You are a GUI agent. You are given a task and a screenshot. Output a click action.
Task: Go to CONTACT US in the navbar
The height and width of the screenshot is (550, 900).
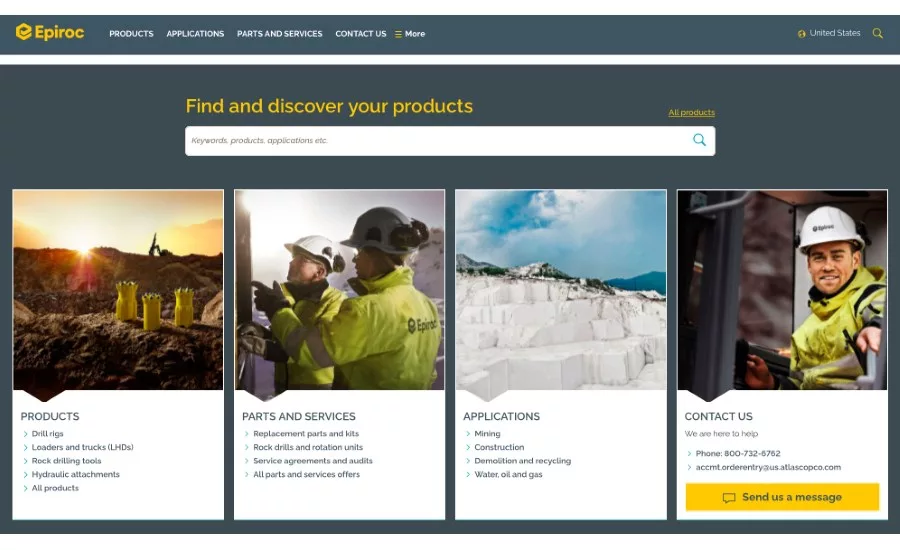click(360, 34)
